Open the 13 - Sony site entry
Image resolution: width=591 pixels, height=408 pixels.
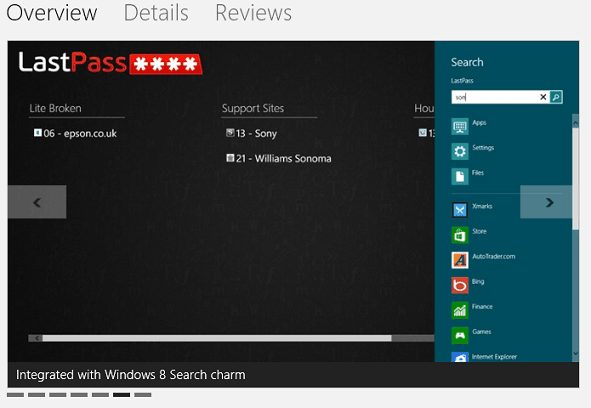[251, 133]
